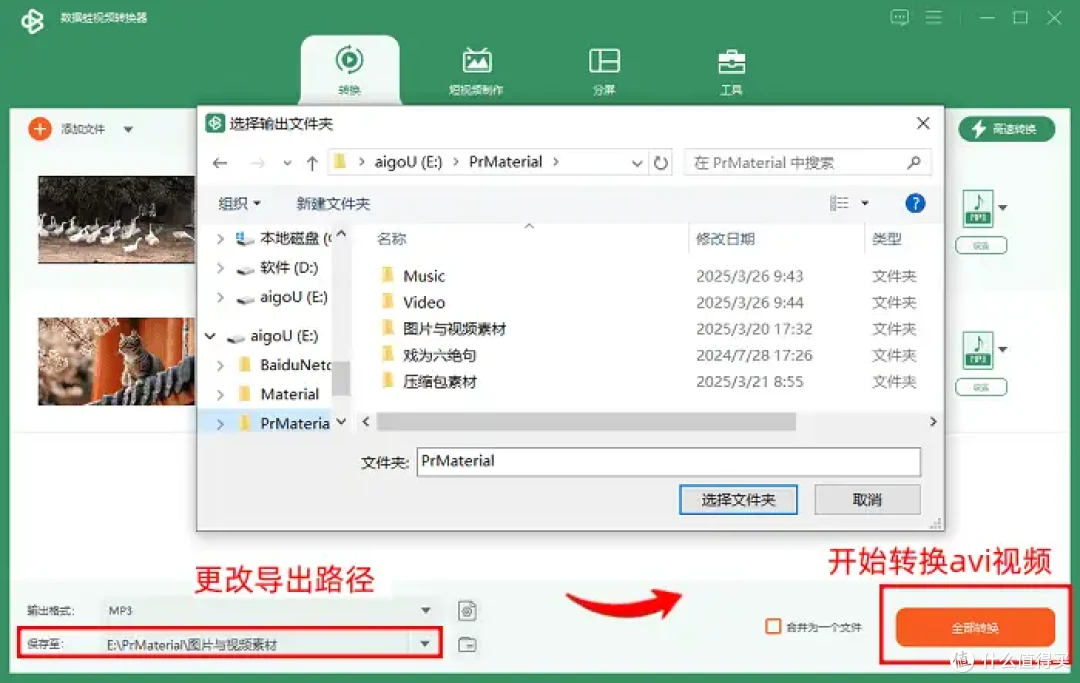
Task: Click the 文件夹 name input field
Action: point(668,461)
